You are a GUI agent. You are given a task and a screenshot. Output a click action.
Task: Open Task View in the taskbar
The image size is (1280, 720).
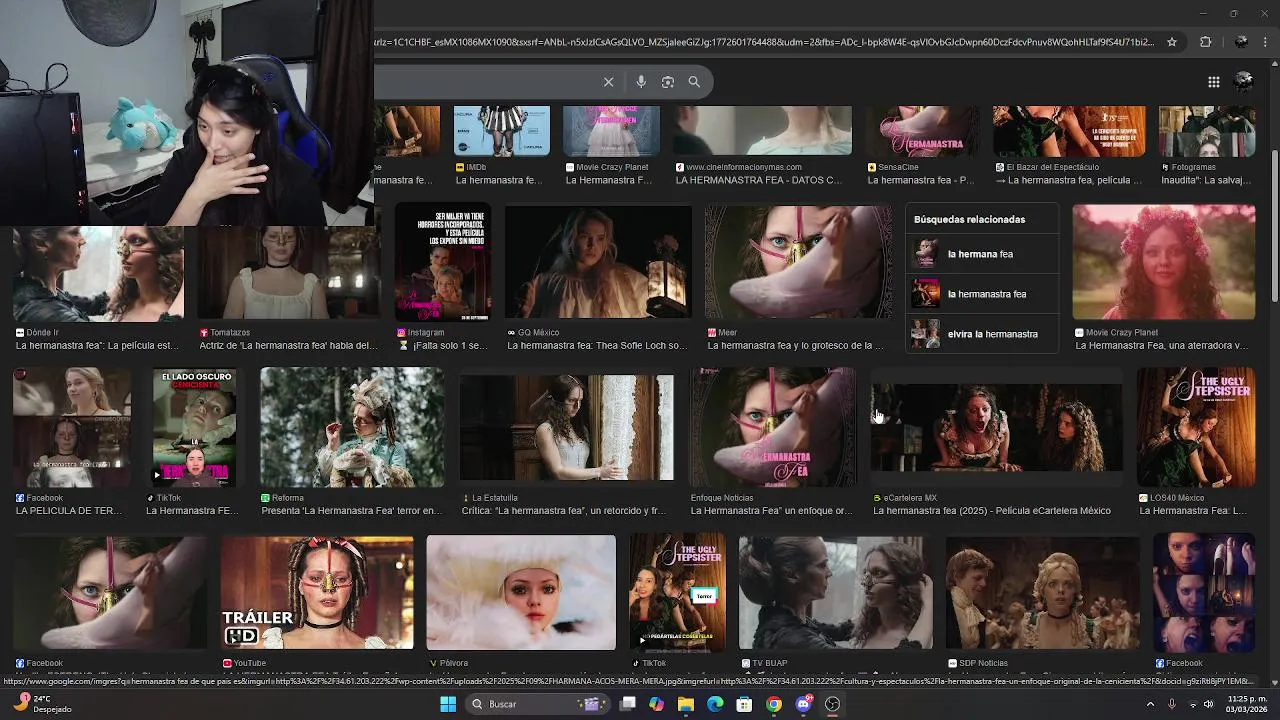coord(628,704)
